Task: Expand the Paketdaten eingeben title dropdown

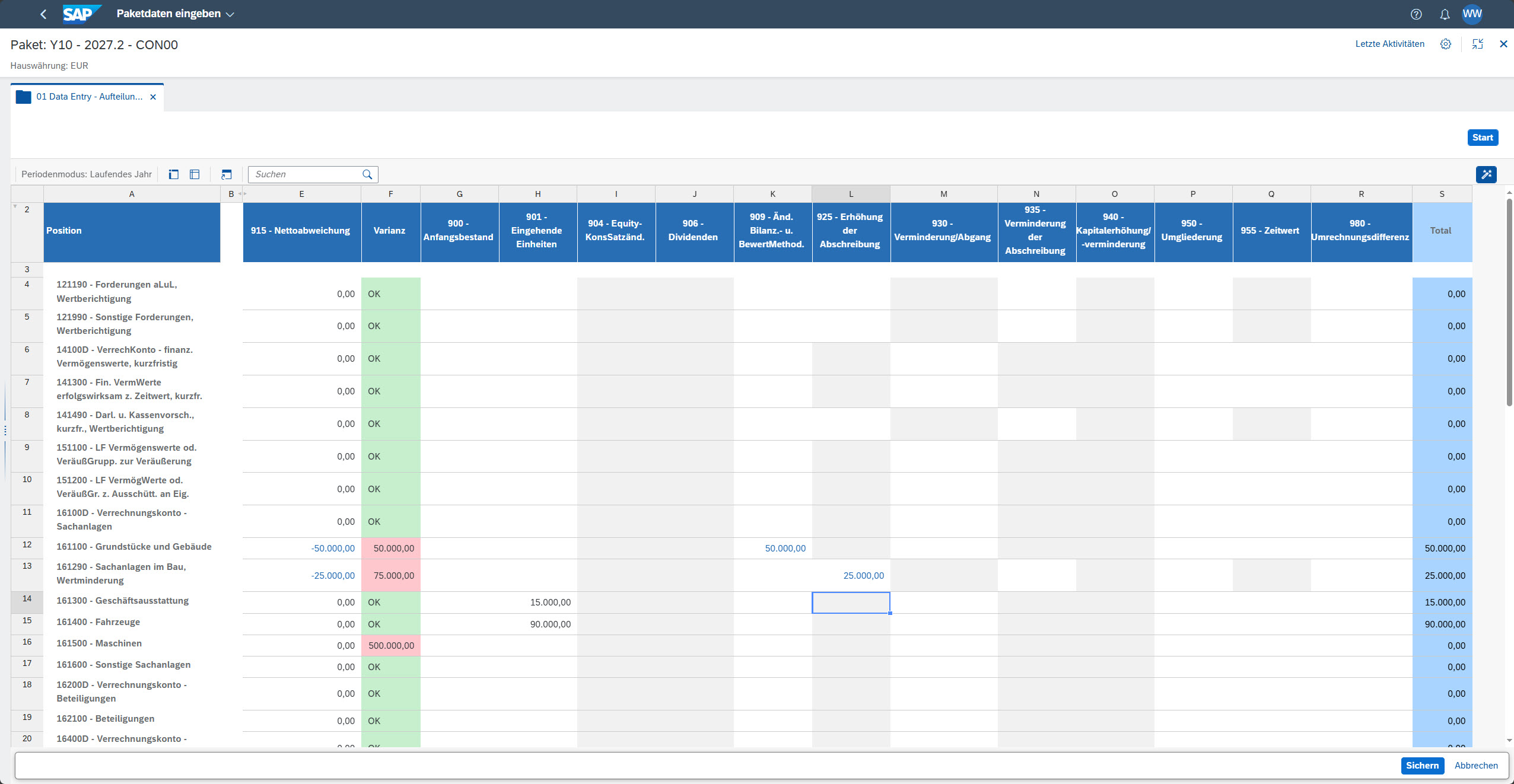Action: pyautogui.click(x=230, y=14)
